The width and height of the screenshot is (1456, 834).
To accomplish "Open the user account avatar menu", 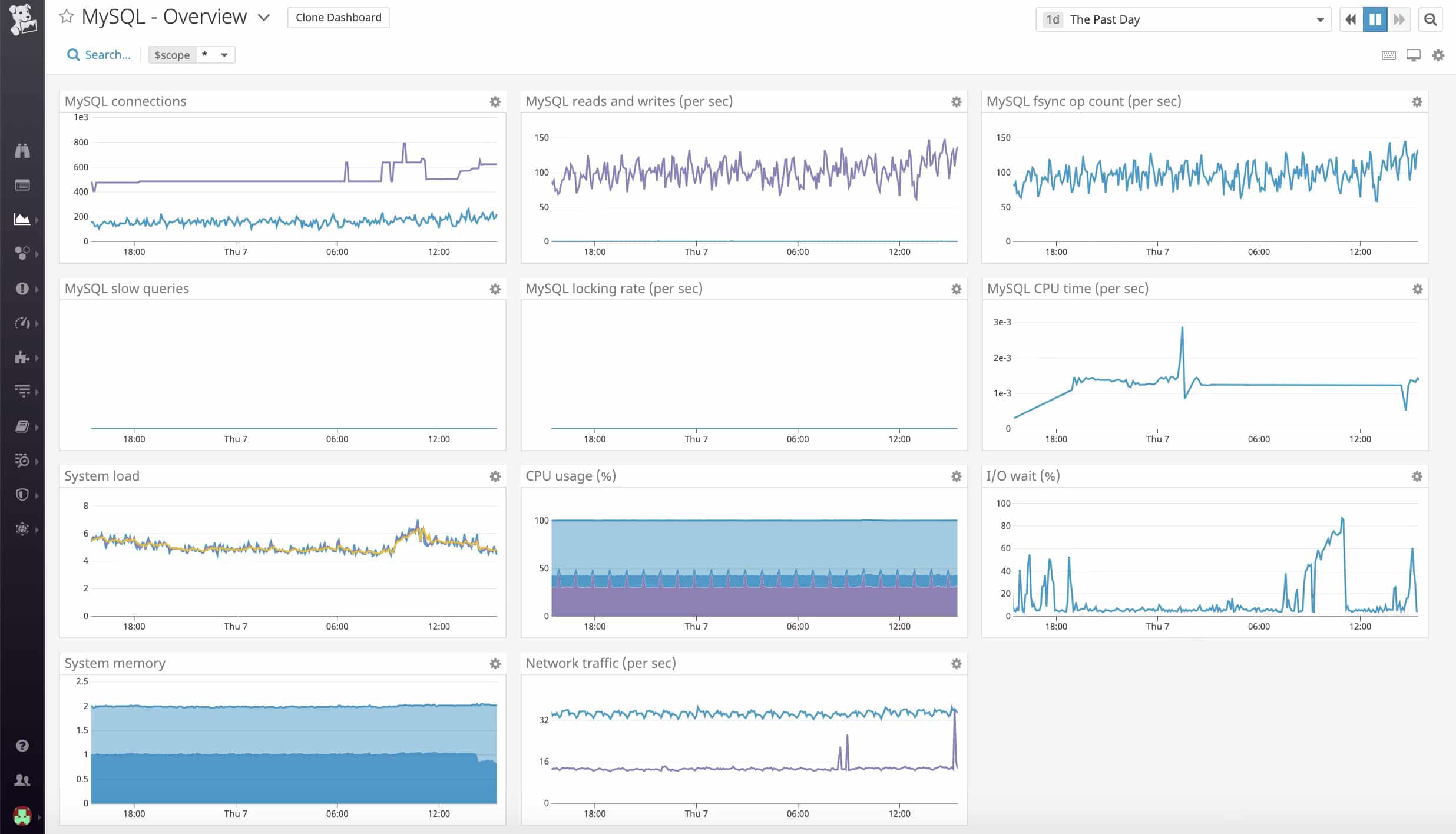I will [22, 816].
